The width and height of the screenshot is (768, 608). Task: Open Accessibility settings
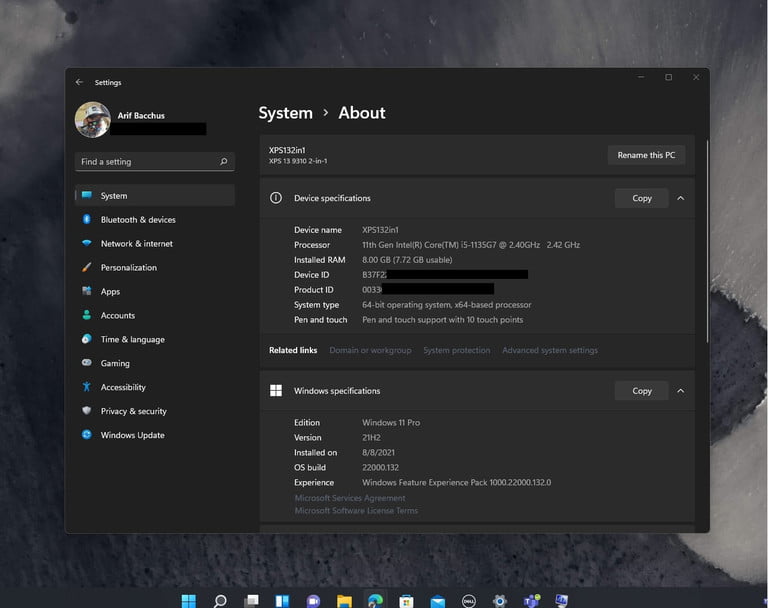pos(123,387)
